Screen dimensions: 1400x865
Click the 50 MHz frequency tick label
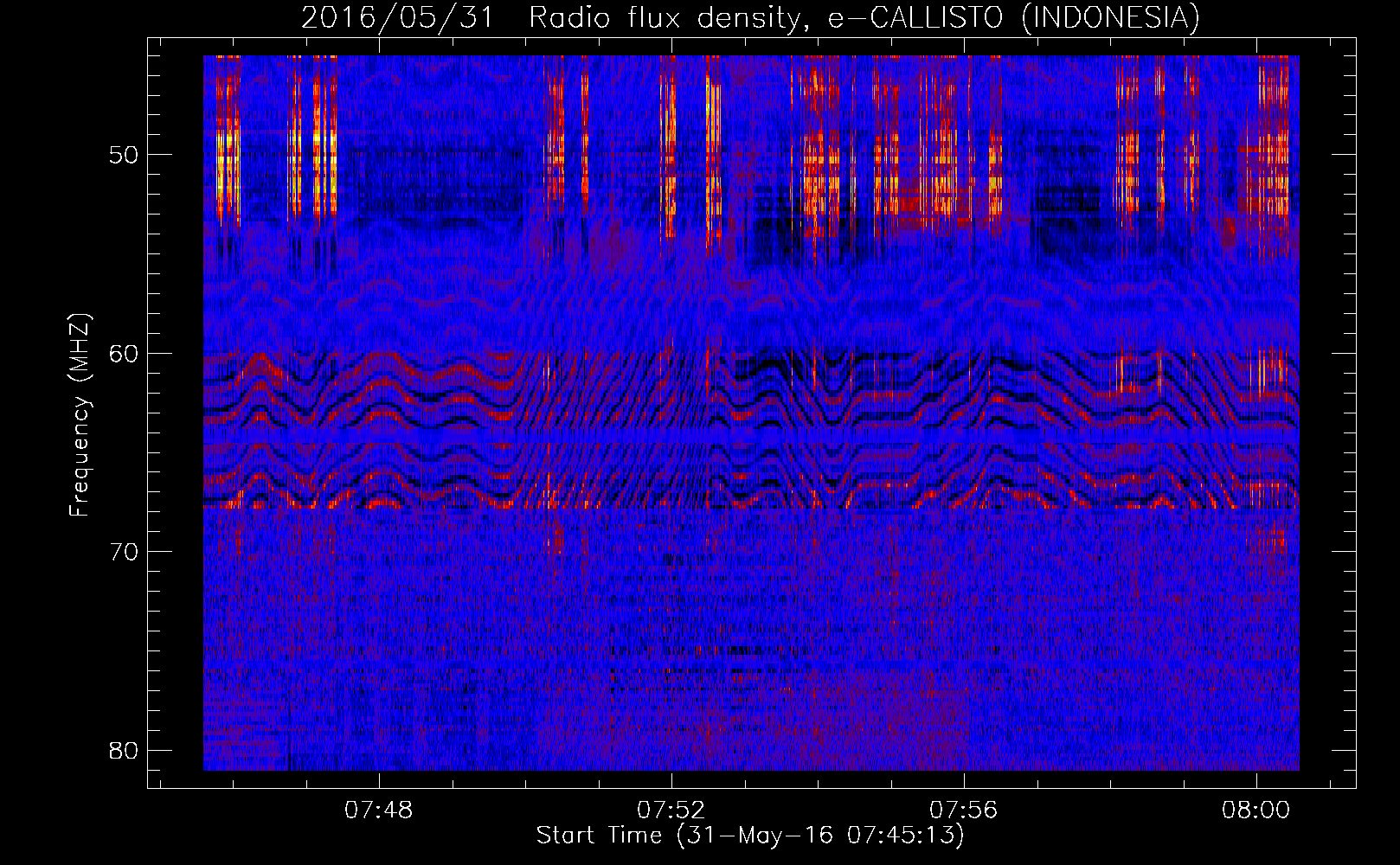123,156
